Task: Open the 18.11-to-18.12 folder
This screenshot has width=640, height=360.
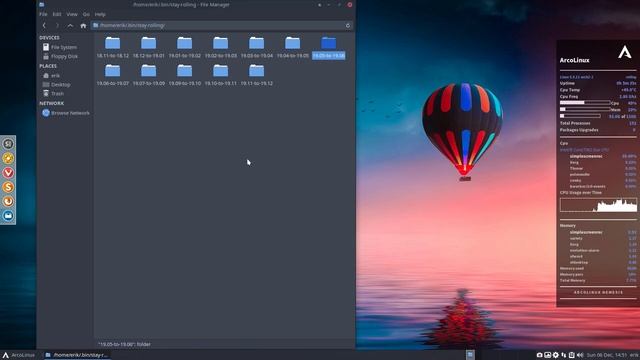Action: click(x=113, y=47)
